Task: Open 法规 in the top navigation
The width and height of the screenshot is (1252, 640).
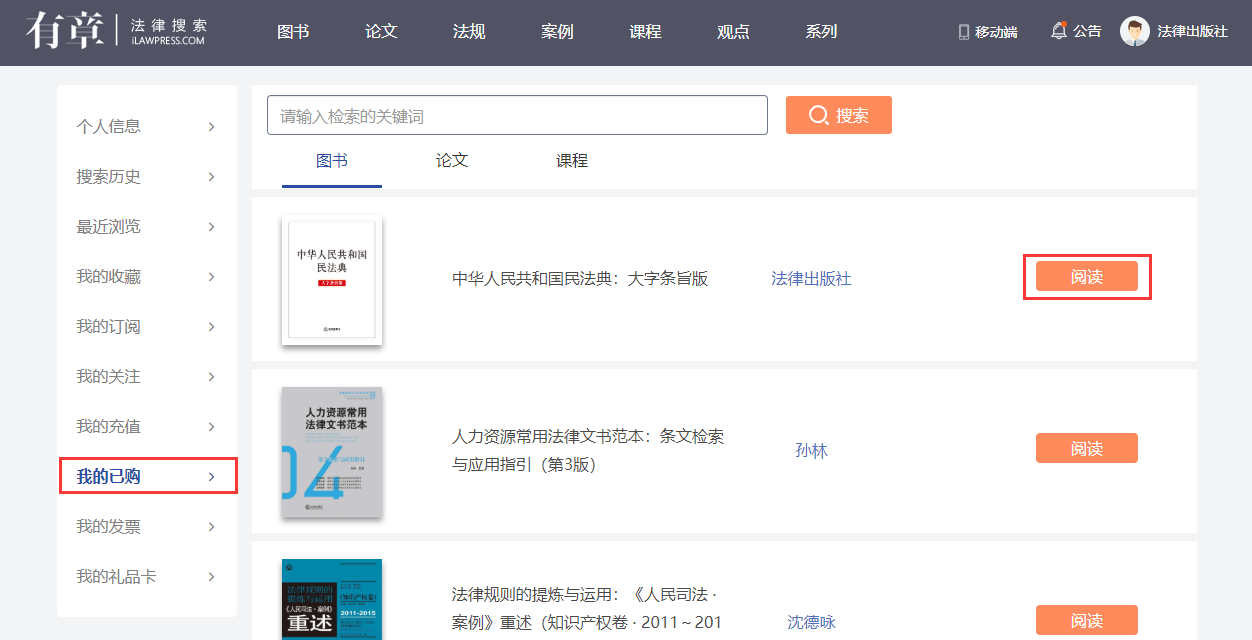Action: (x=469, y=32)
